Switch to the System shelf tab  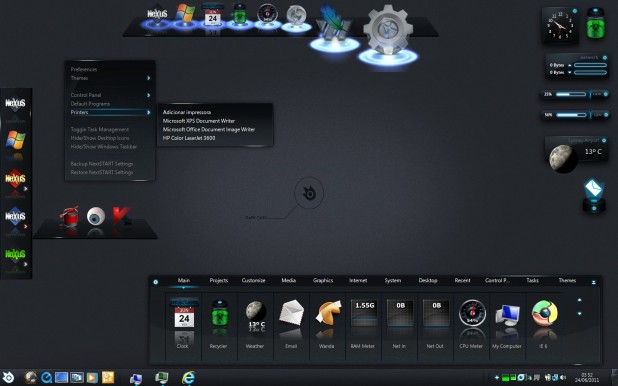[x=393, y=280]
